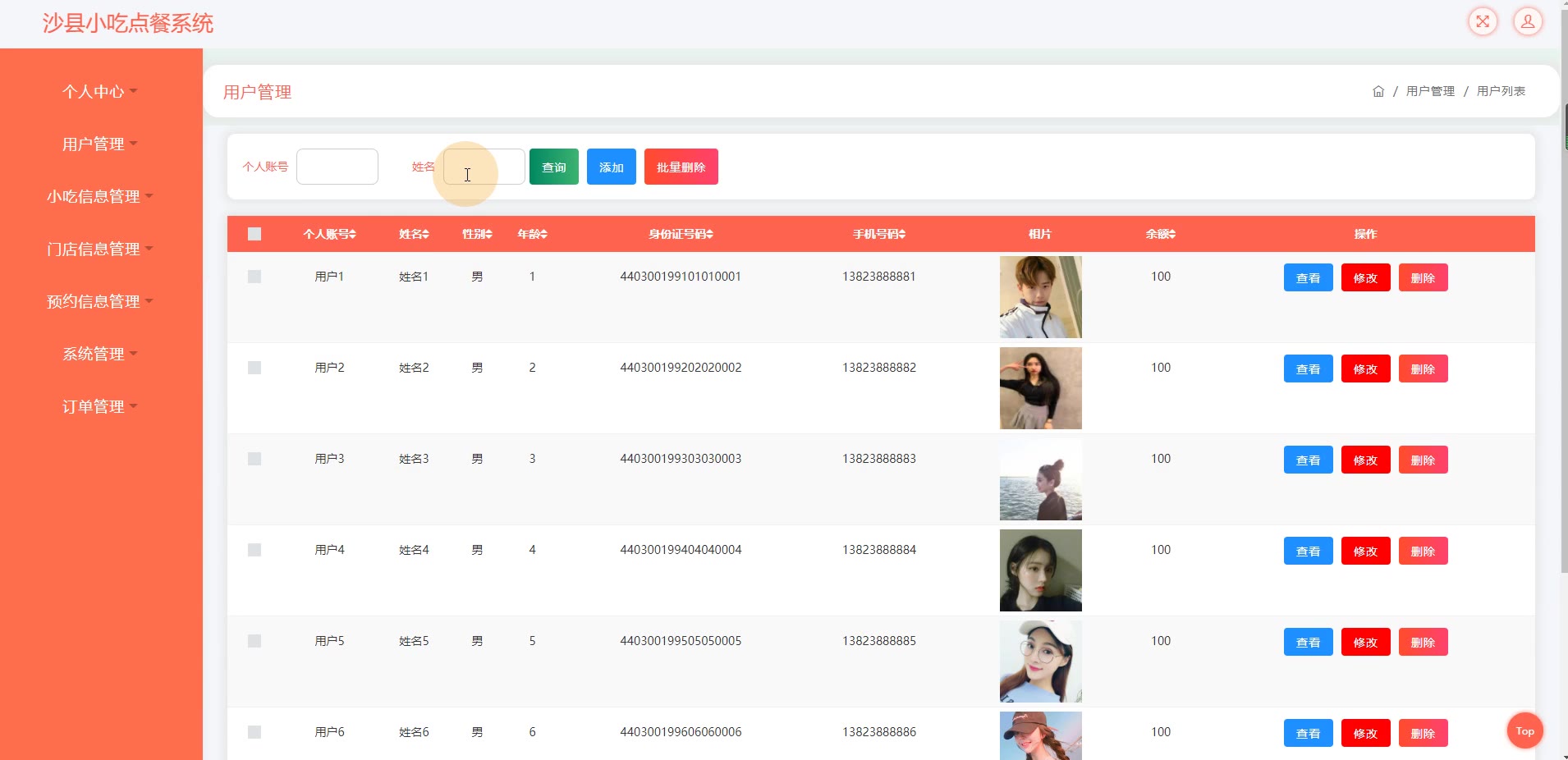
Task: Expand the 小吃信息管理 sidebar menu
Action: click(99, 197)
